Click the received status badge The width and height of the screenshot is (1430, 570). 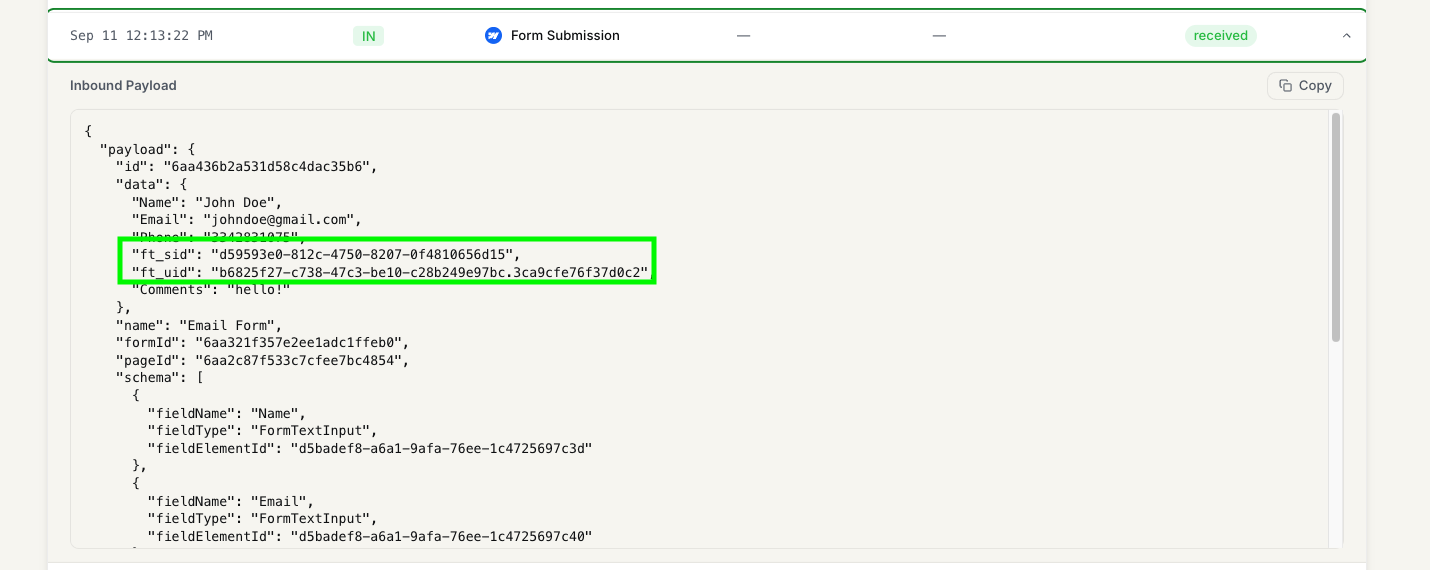[1220, 36]
